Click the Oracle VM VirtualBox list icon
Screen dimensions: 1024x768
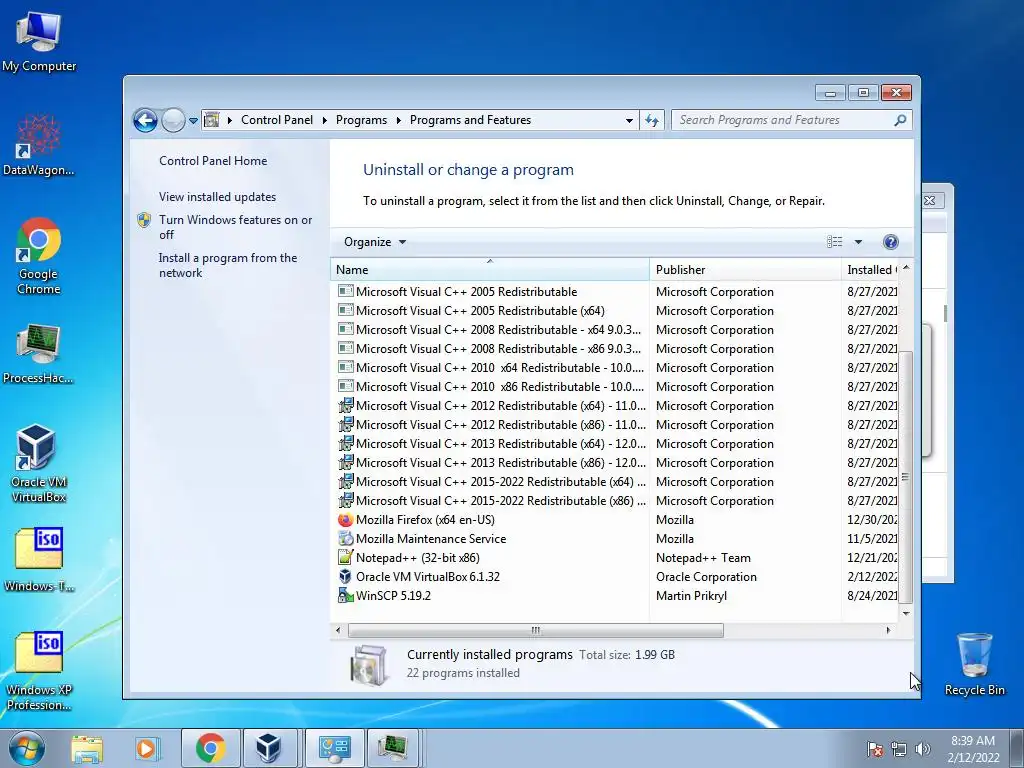(x=345, y=577)
